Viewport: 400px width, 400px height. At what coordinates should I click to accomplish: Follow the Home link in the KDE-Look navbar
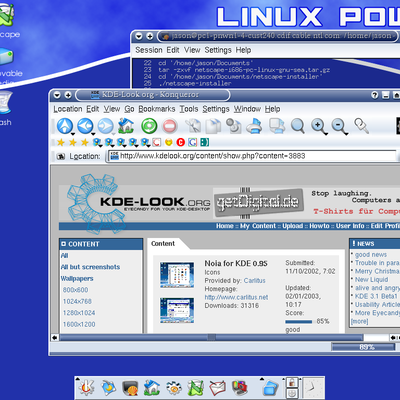(x=225, y=226)
